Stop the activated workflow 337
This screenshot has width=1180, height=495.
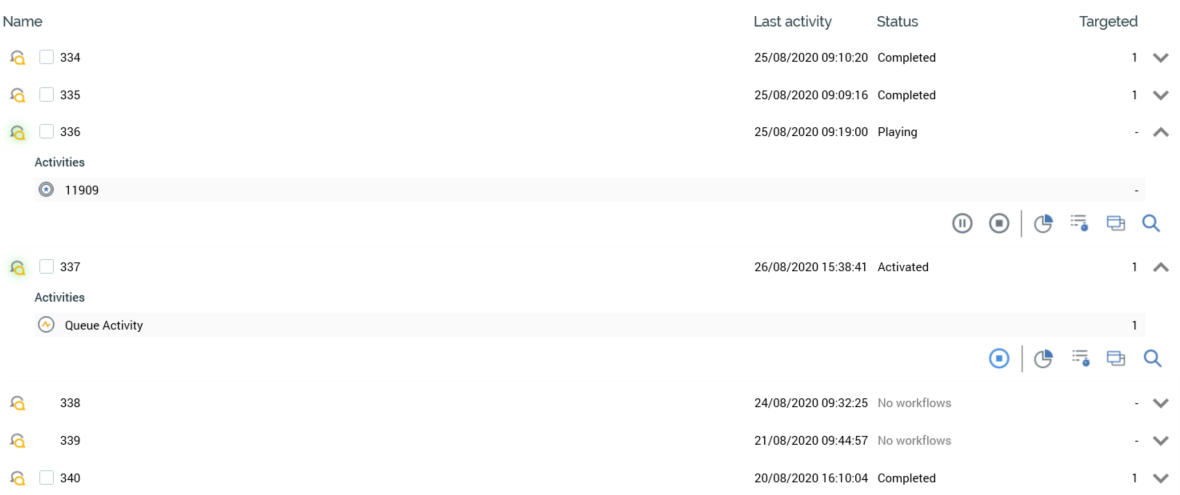pos(999,359)
